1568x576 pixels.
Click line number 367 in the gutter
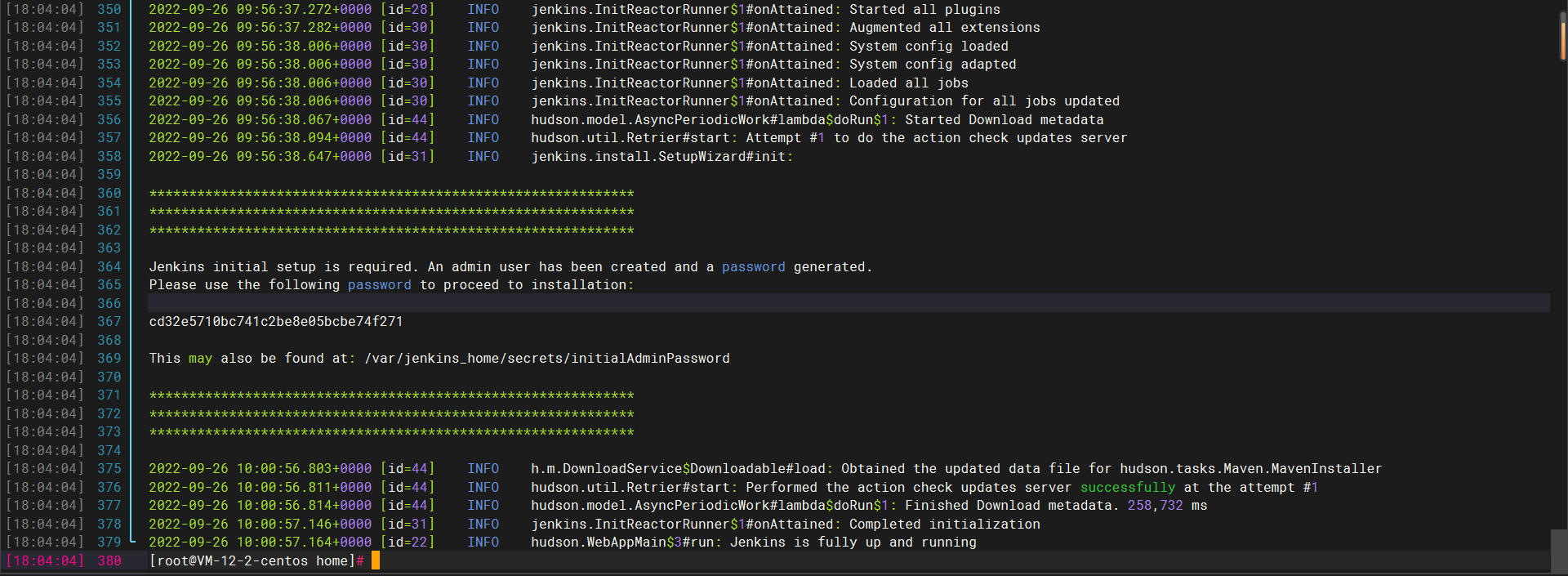click(x=109, y=322)
